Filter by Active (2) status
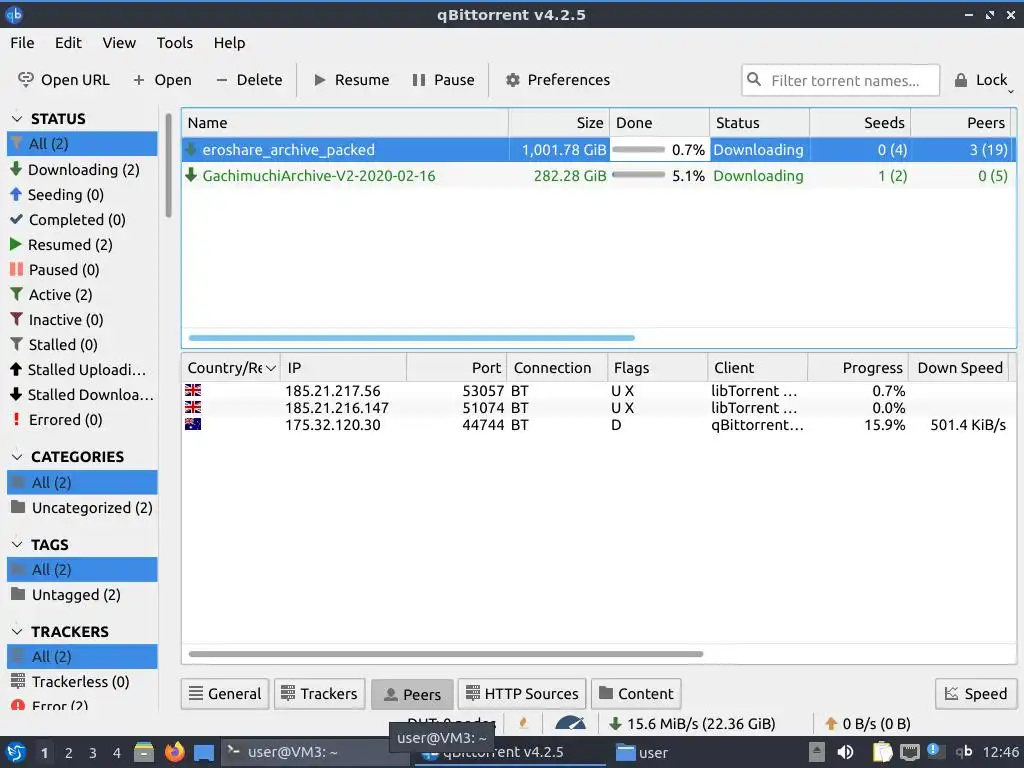Image resolution: width=1024 pixels, height=768 pixels. [82, 295]
